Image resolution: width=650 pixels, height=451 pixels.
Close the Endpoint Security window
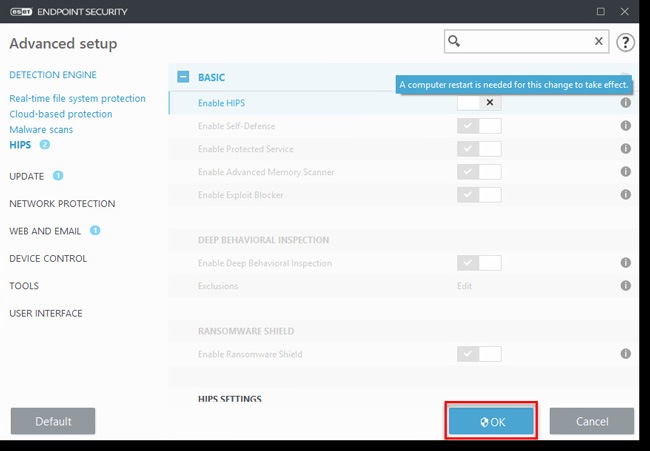click(x=625, y=12)
